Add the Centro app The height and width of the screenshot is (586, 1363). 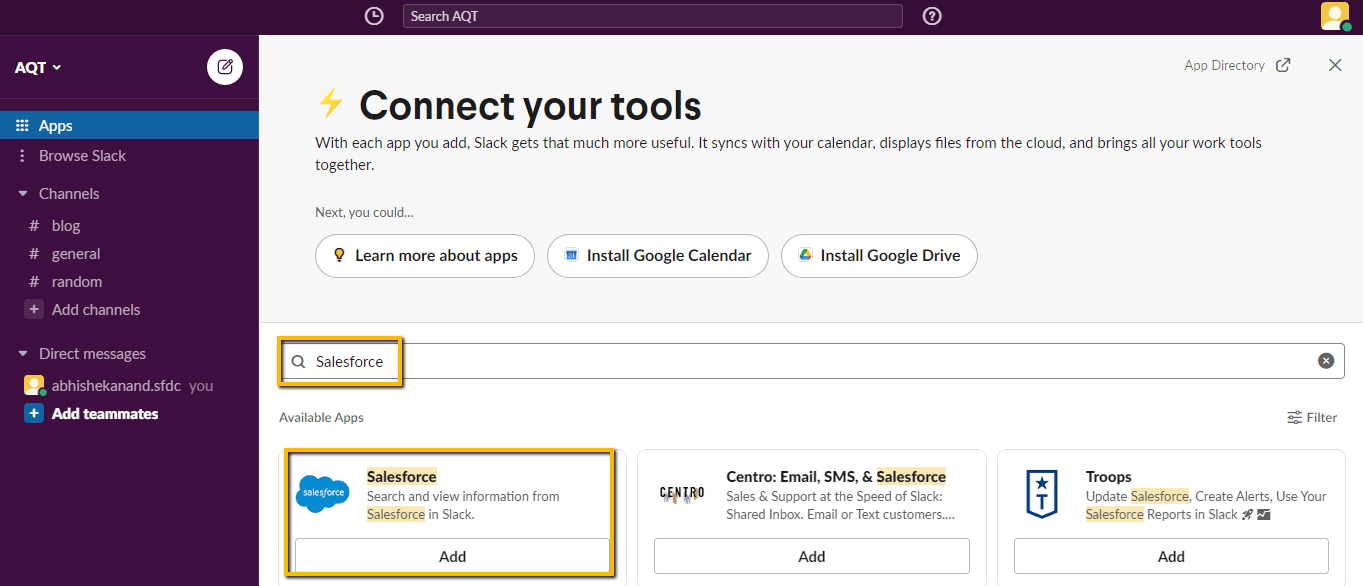tap(812, 556)
